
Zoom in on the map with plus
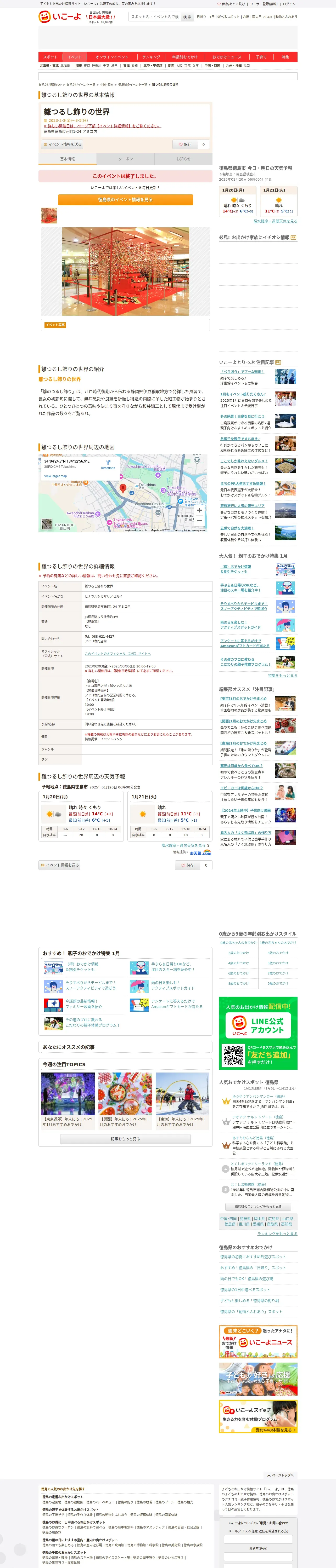click(x=199, y=510)
